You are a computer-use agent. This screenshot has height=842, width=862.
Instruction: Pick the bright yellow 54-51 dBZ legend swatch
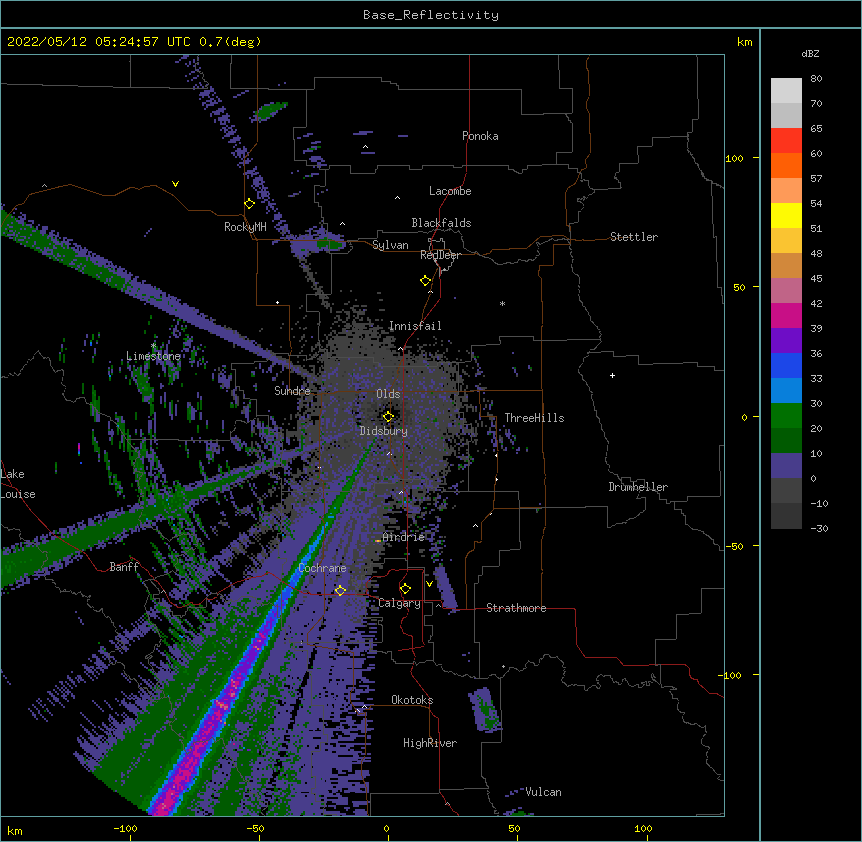pyautogui.click(x=786, y=215)
